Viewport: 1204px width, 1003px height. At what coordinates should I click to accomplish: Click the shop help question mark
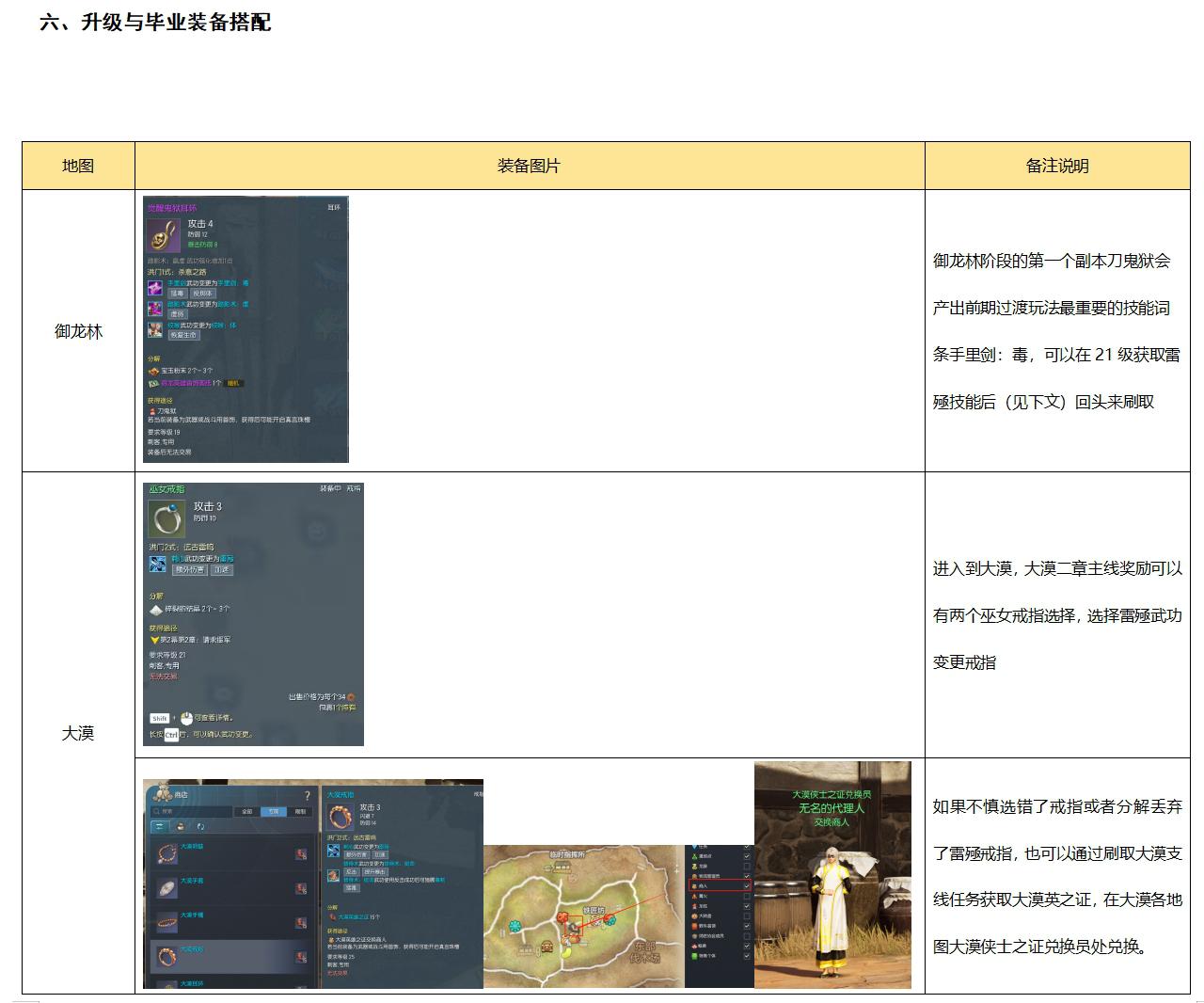(308, 796)
